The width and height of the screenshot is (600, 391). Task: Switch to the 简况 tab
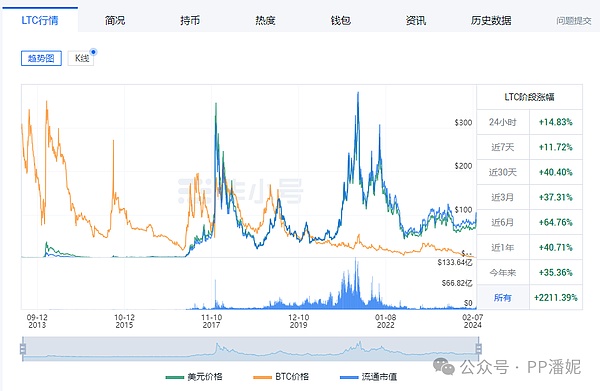click(115, 20)
